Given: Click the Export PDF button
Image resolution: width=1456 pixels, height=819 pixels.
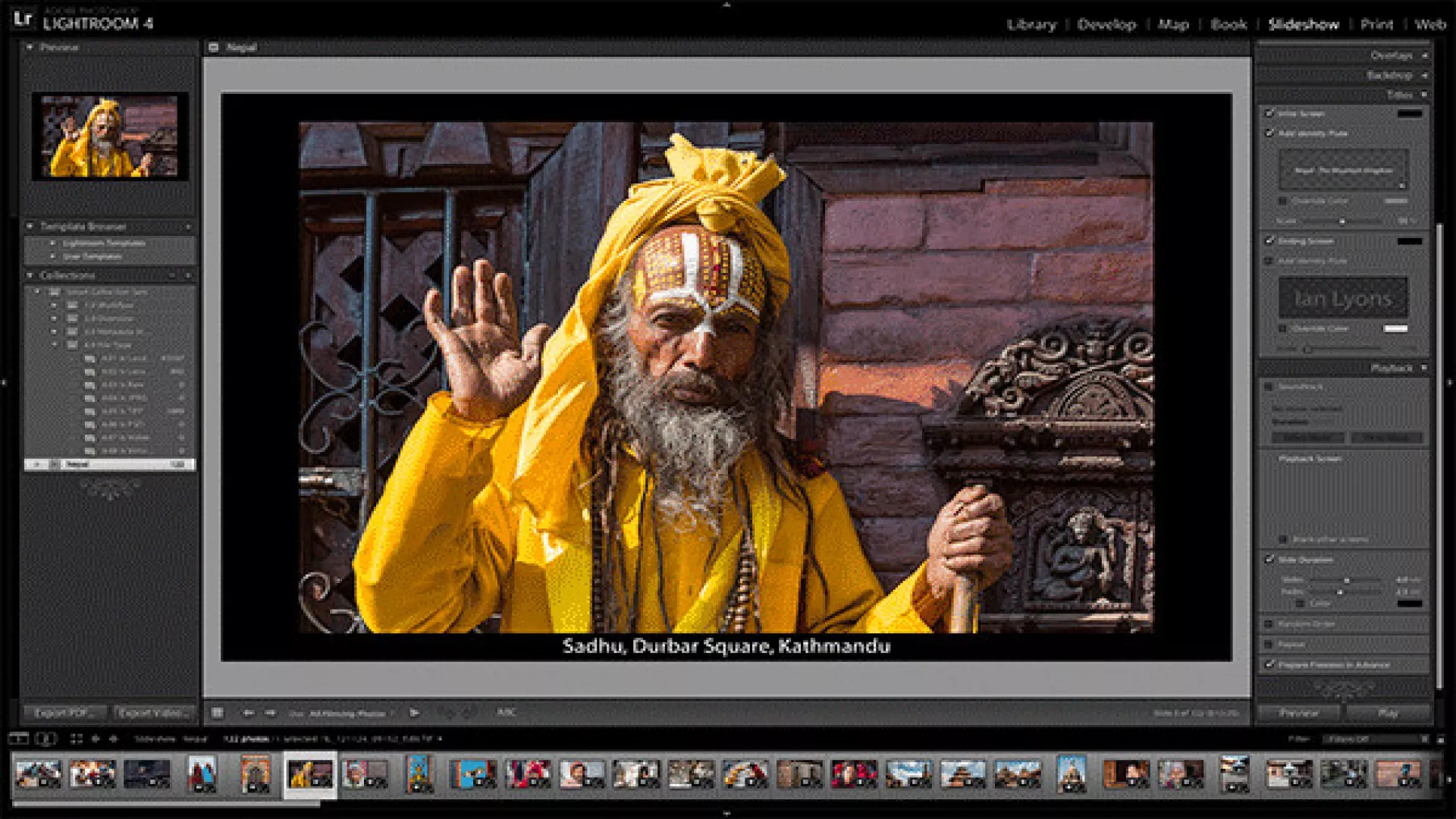Looking at the screenshot, I should 64,713.
